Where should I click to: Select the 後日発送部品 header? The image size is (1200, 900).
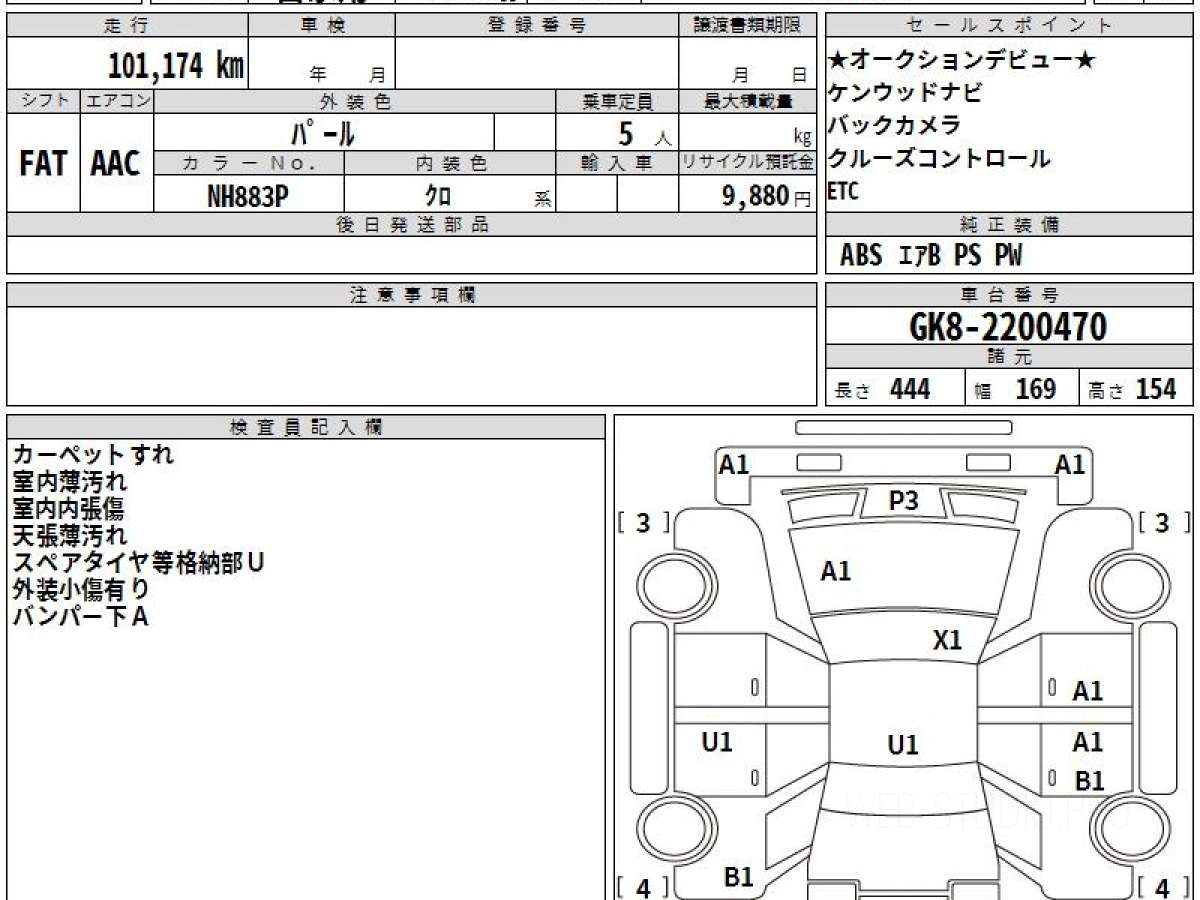tap(412, 225)
